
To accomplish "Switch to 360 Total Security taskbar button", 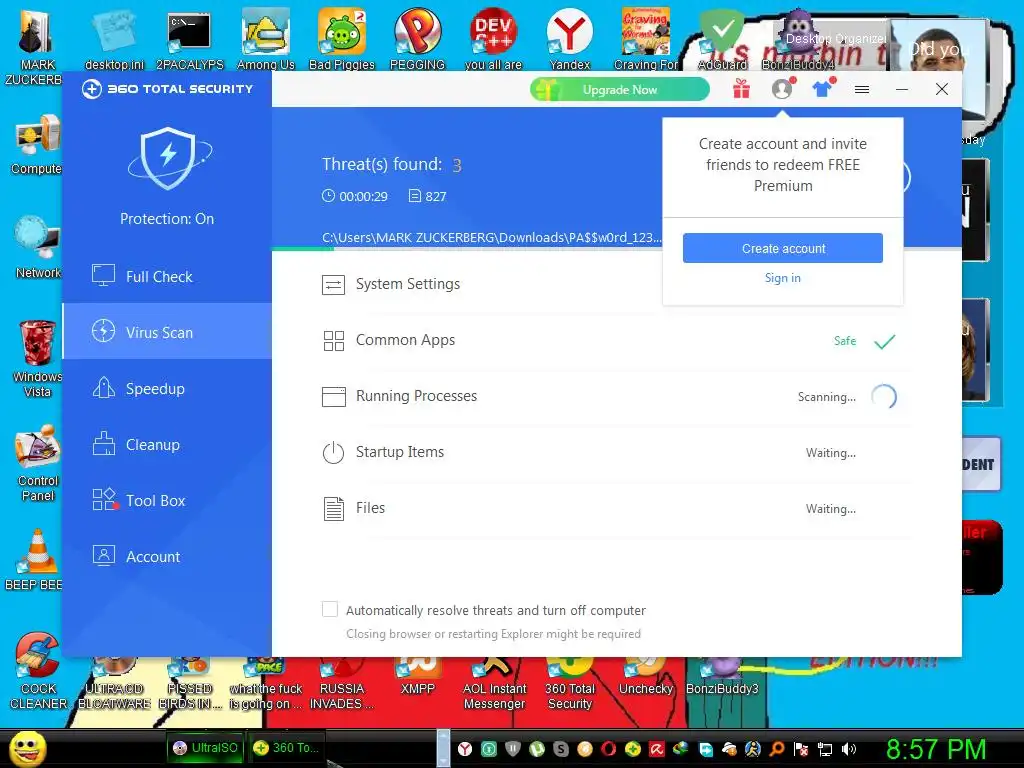I will [287, 748].
